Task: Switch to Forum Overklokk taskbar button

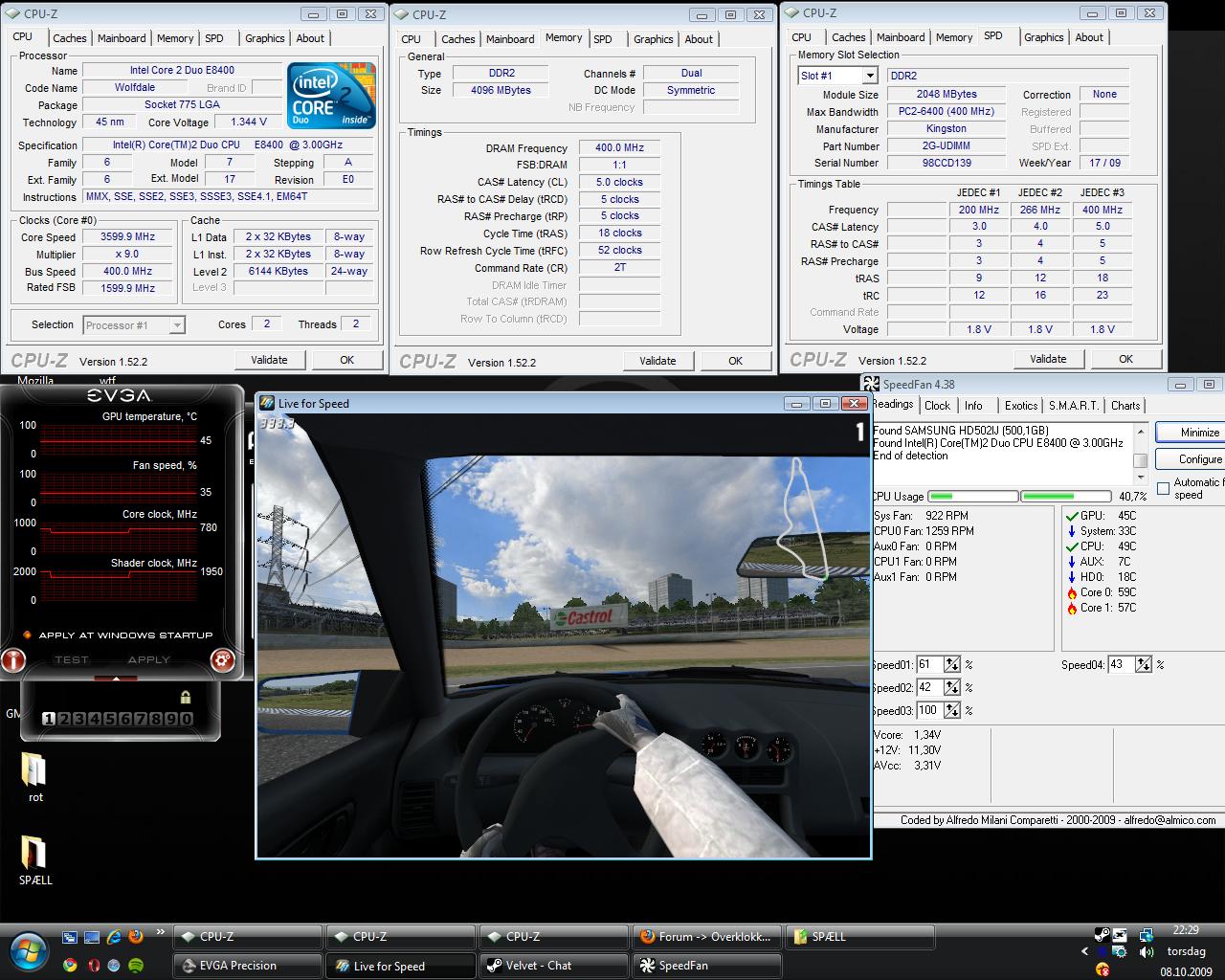Action: click(x=706, y=937)
